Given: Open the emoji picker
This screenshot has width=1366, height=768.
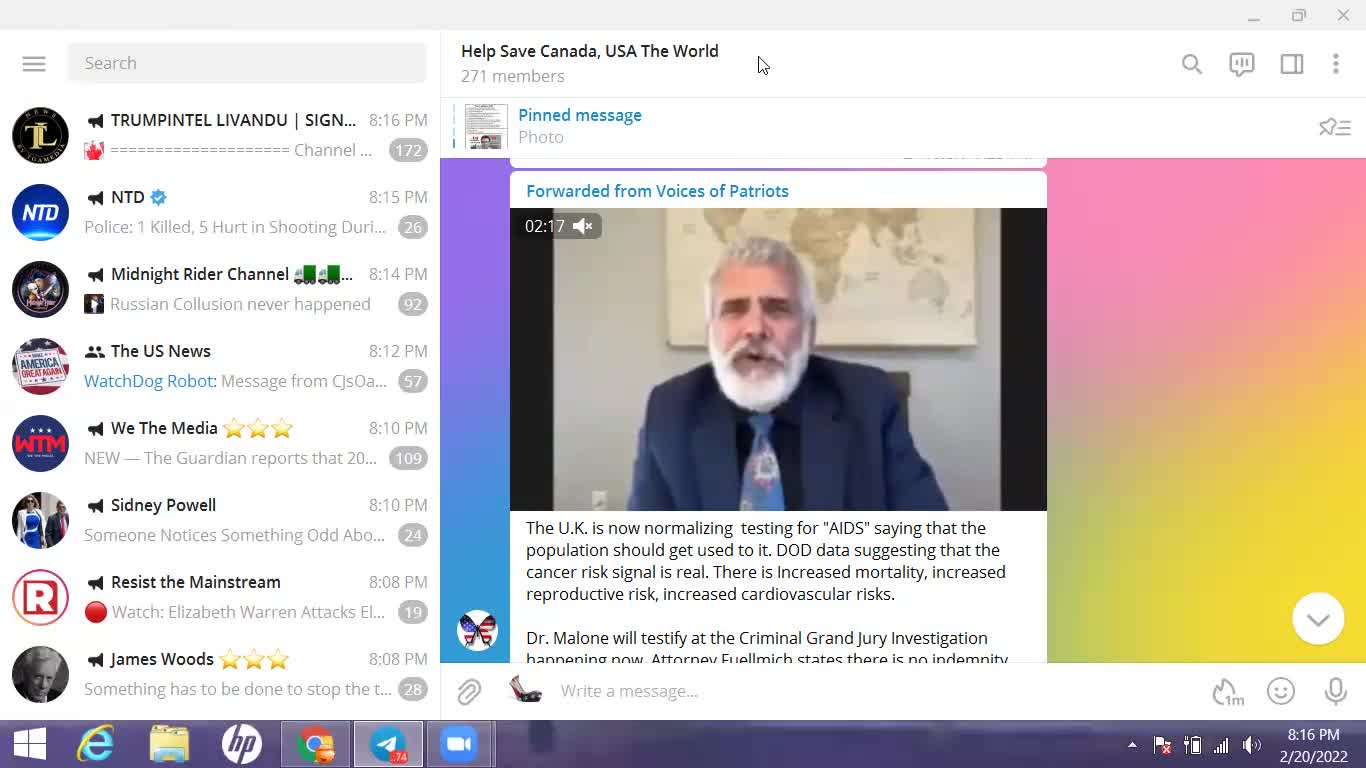Looking at the screenshot, I should pyautogui.click(x=1281, y=691).
